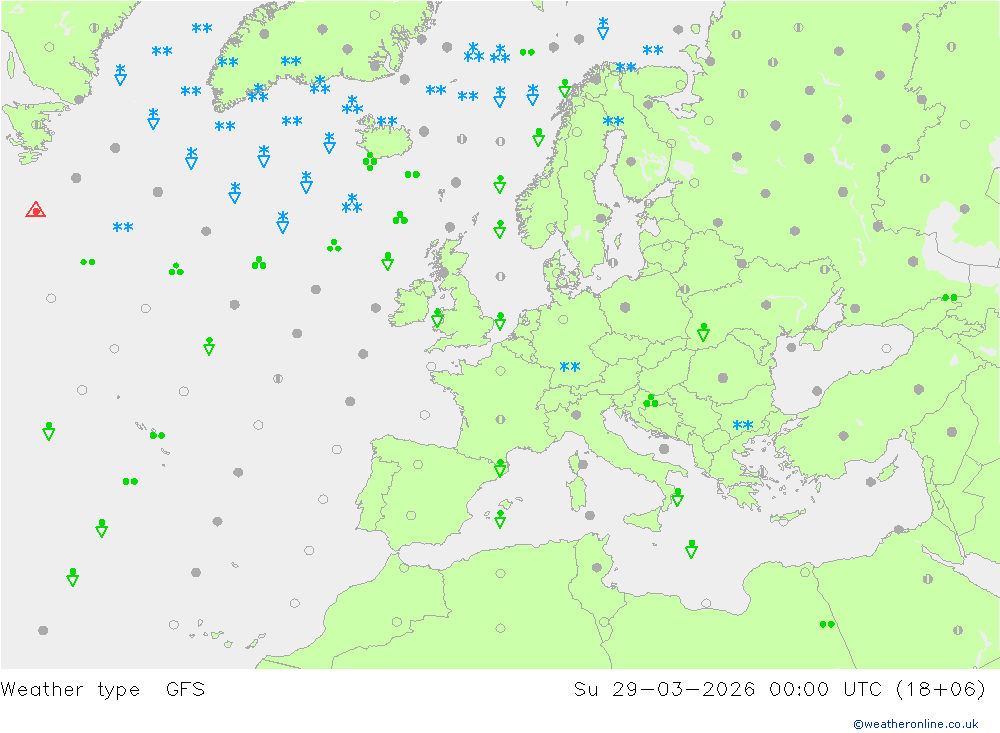Screen dimensions: 1000x733
Task: Click the '00:00 UTC' time text
Action: (825, 689)
